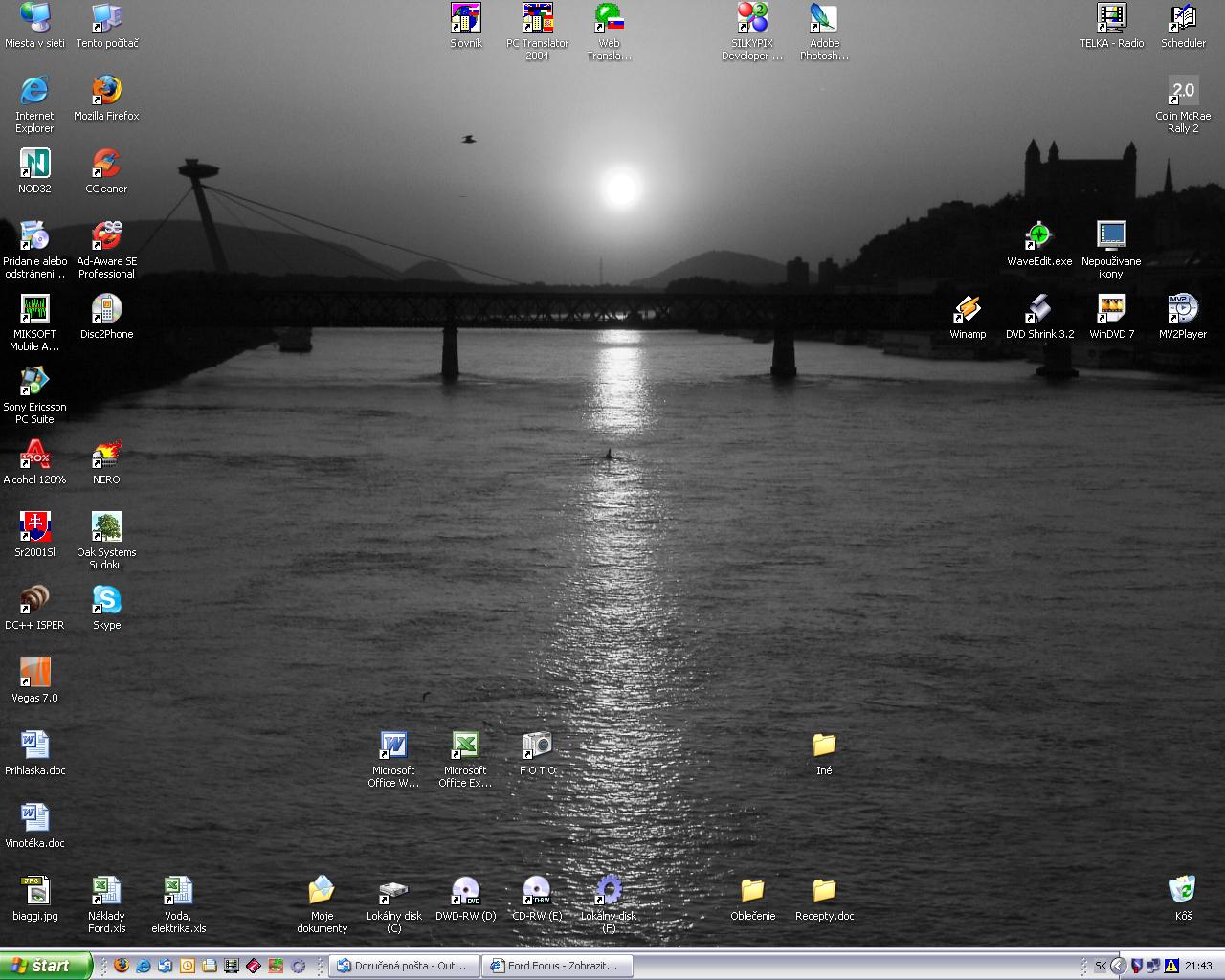This screenshot has width=1225, height=980.
Task: Open the Mozilla Firefox desktop shortcut
Action: (106, 91)
